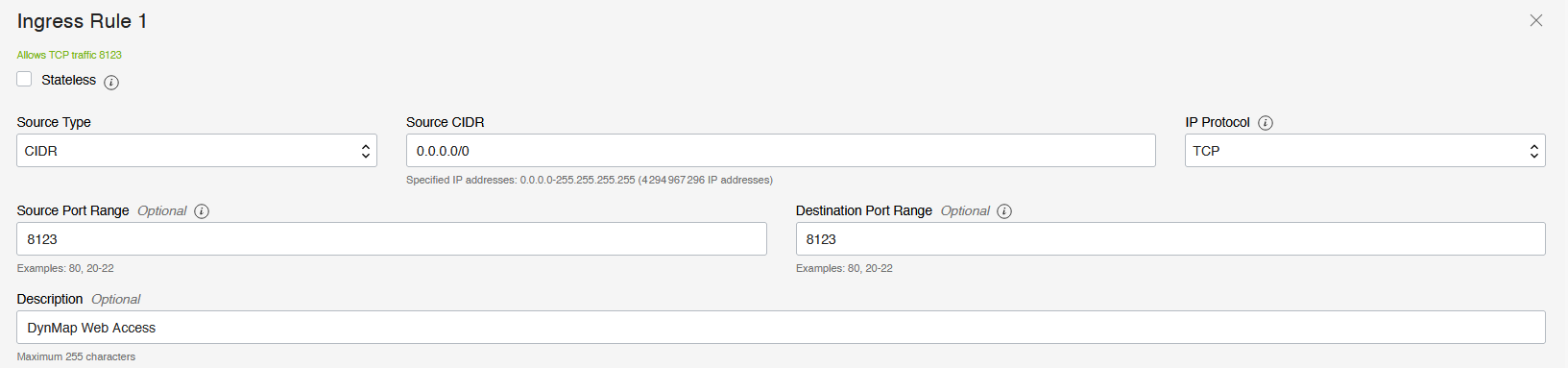Enable the Stateless checkbox

[x=25, y=79]
